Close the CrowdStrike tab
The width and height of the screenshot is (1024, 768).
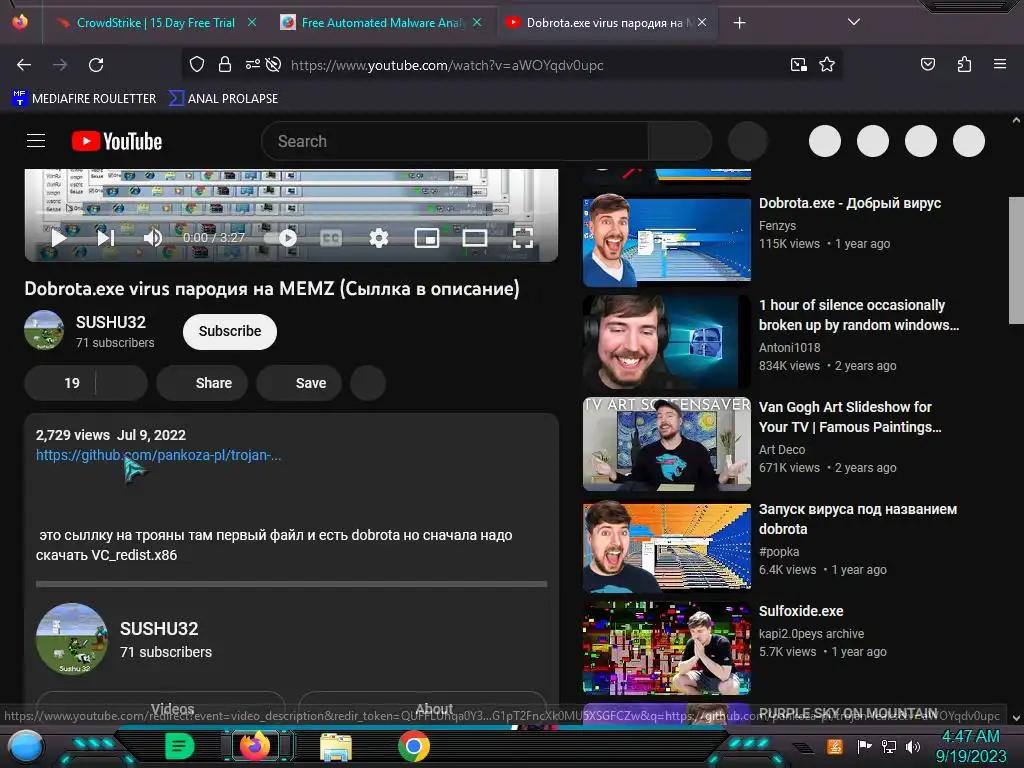(x=252, y=22)
